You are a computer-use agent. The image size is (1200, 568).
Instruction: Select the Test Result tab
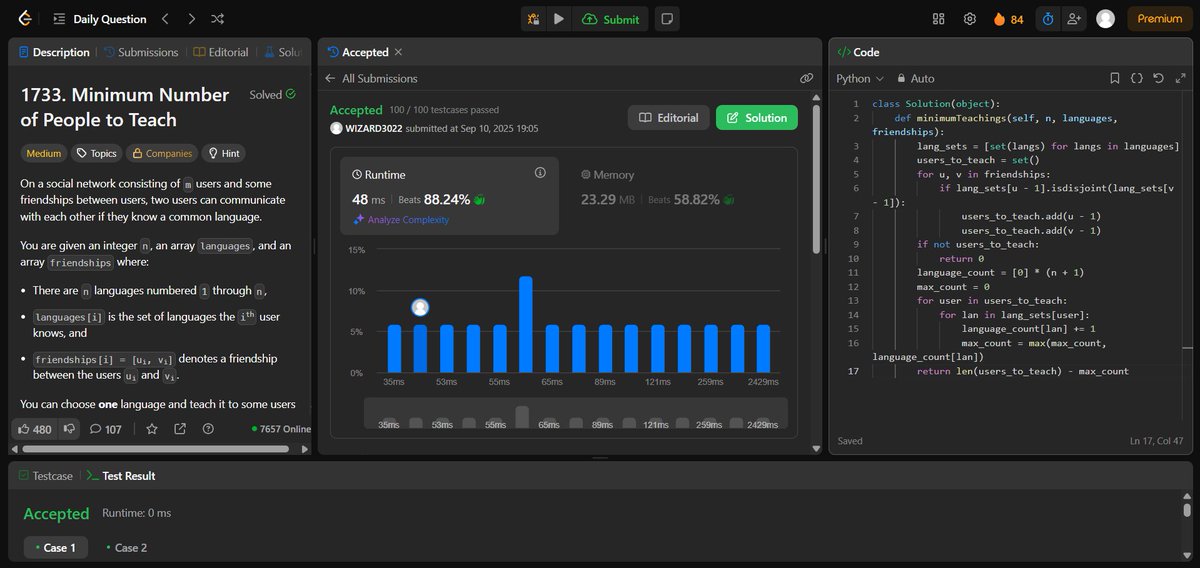[x=121, y=476]
